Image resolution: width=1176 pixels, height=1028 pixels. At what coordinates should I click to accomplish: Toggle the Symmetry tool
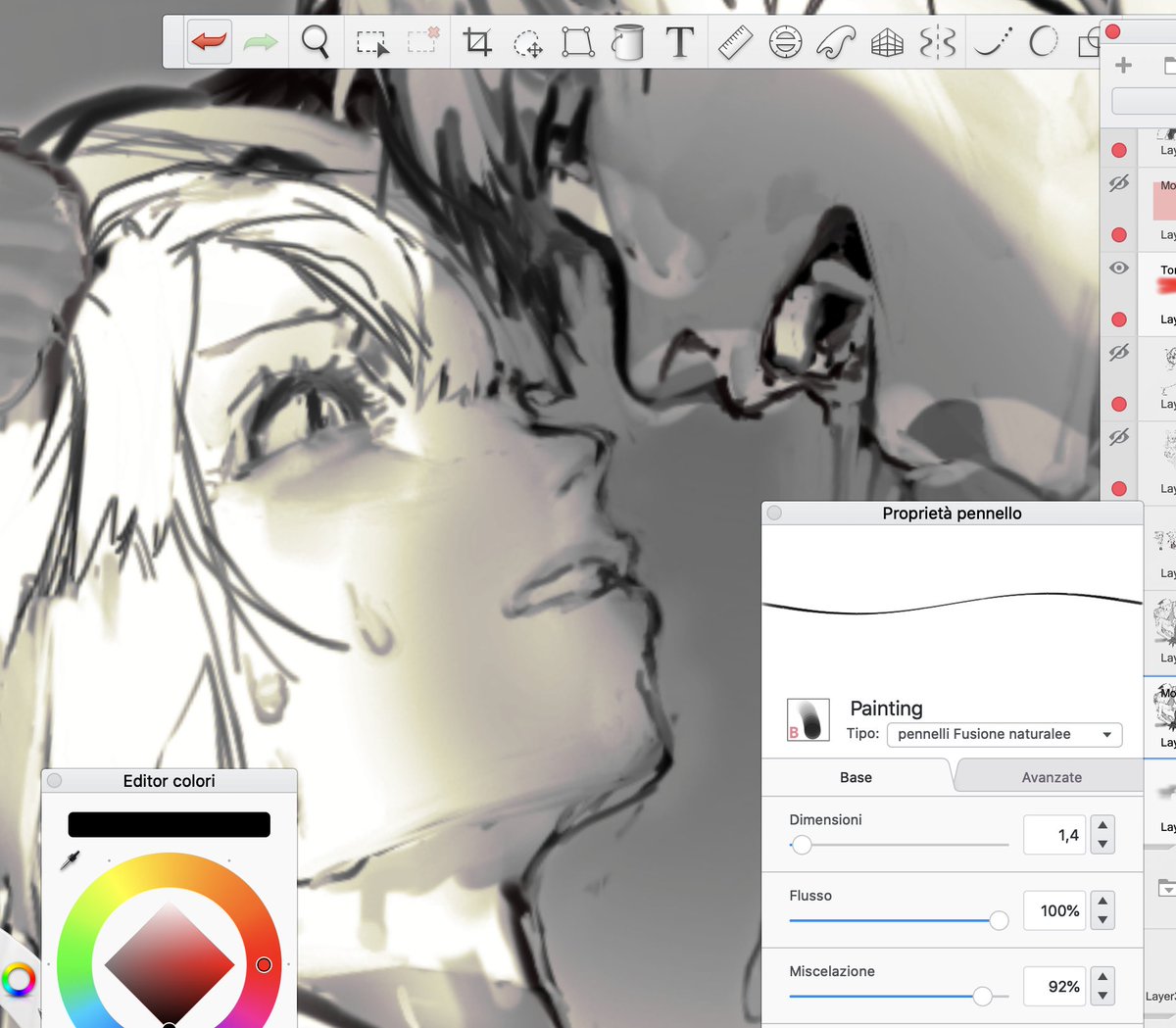point(938,42)
